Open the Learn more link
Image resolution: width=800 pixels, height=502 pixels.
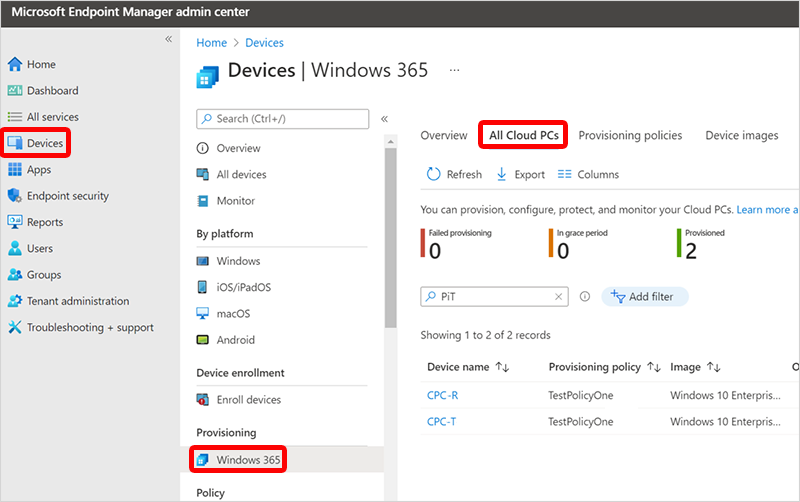coord(767,210)
